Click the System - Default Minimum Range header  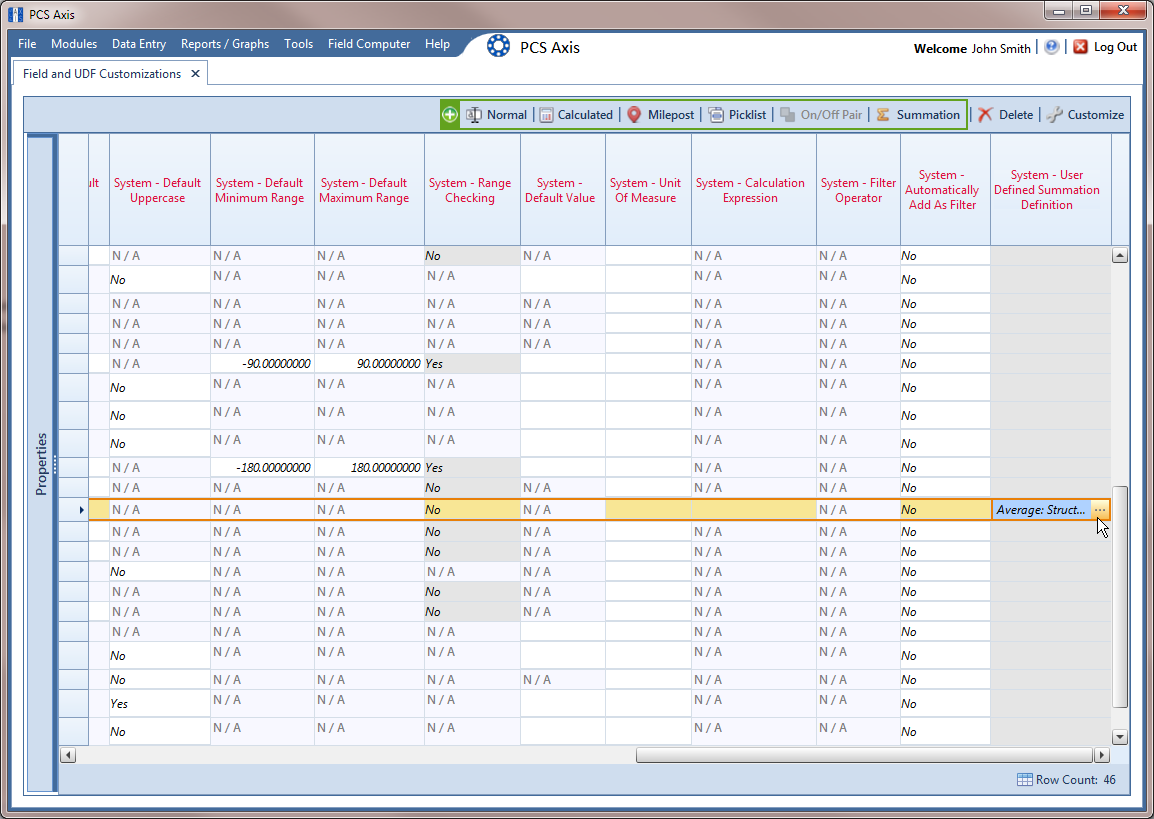click(260, 190)
